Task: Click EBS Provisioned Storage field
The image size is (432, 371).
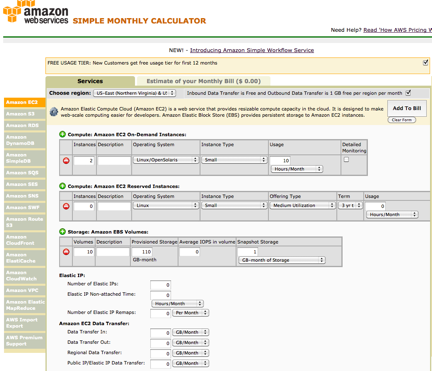Action: pyautogui.click(x=142, y=252)
